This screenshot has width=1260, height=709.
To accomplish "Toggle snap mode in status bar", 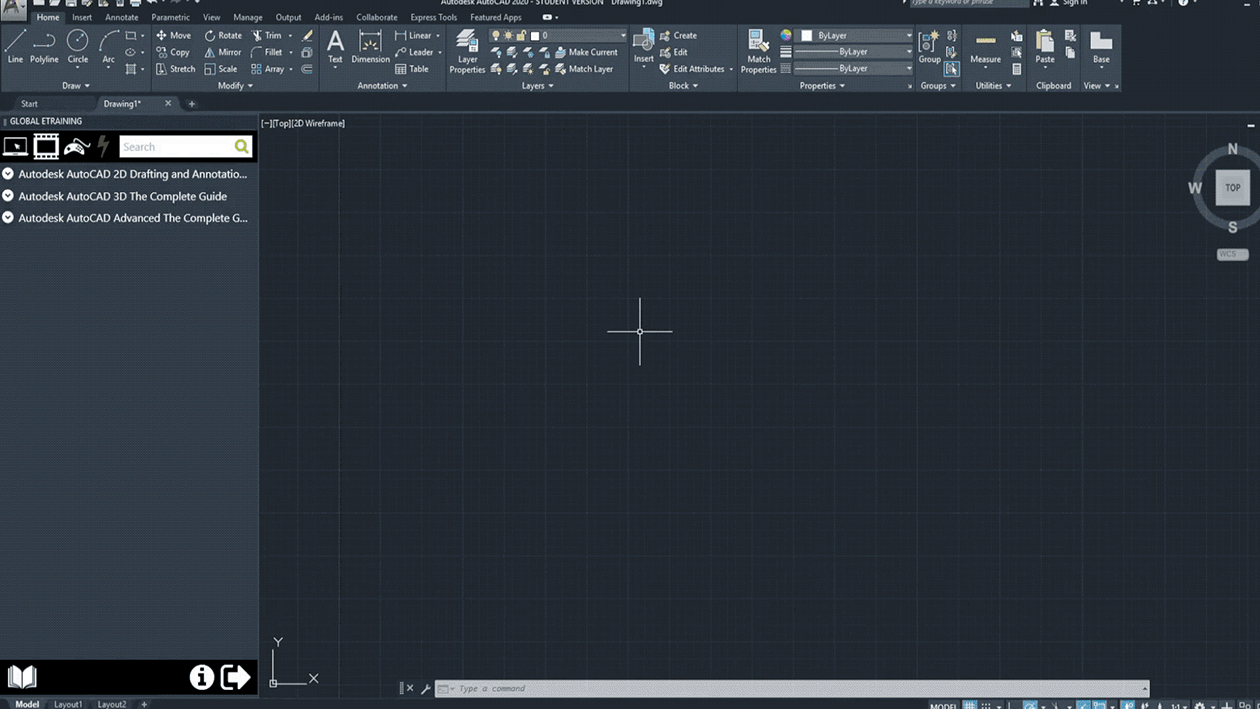I will tap(987, 705).
